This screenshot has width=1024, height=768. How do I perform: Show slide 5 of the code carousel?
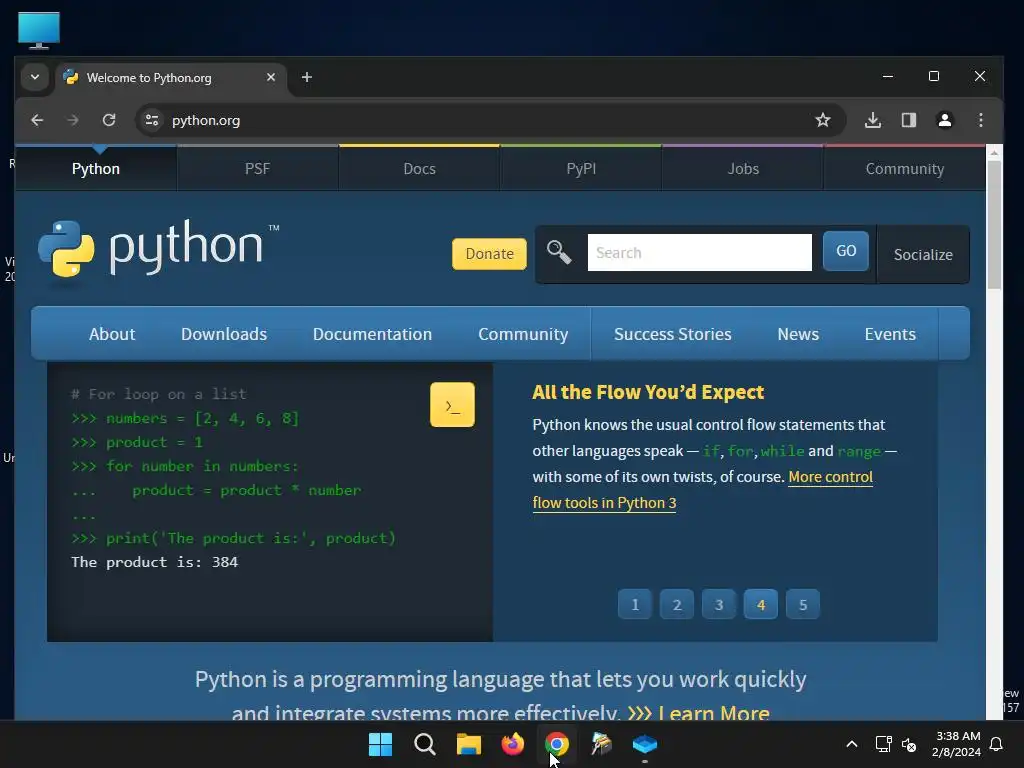803,605
